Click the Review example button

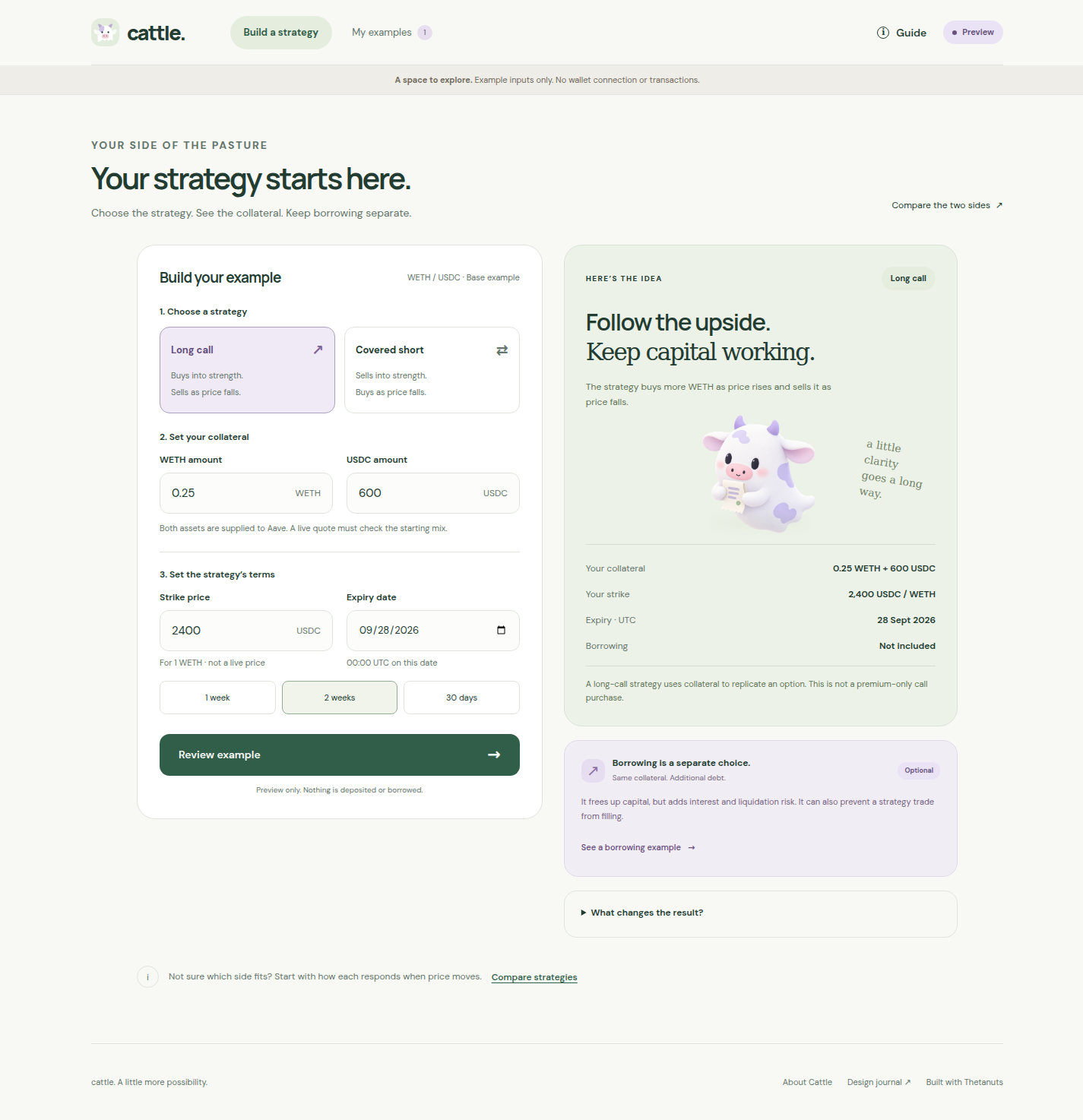[x=340, y=755]
